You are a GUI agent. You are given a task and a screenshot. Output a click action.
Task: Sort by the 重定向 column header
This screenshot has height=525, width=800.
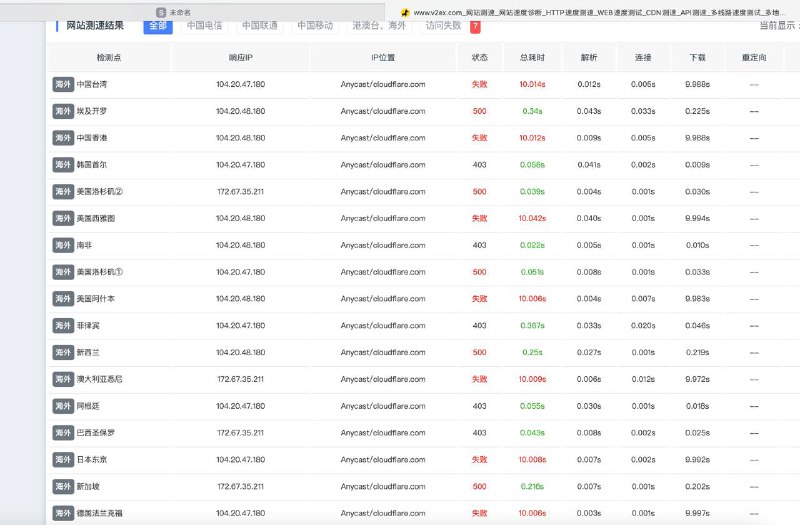click(x=754, y=58)
